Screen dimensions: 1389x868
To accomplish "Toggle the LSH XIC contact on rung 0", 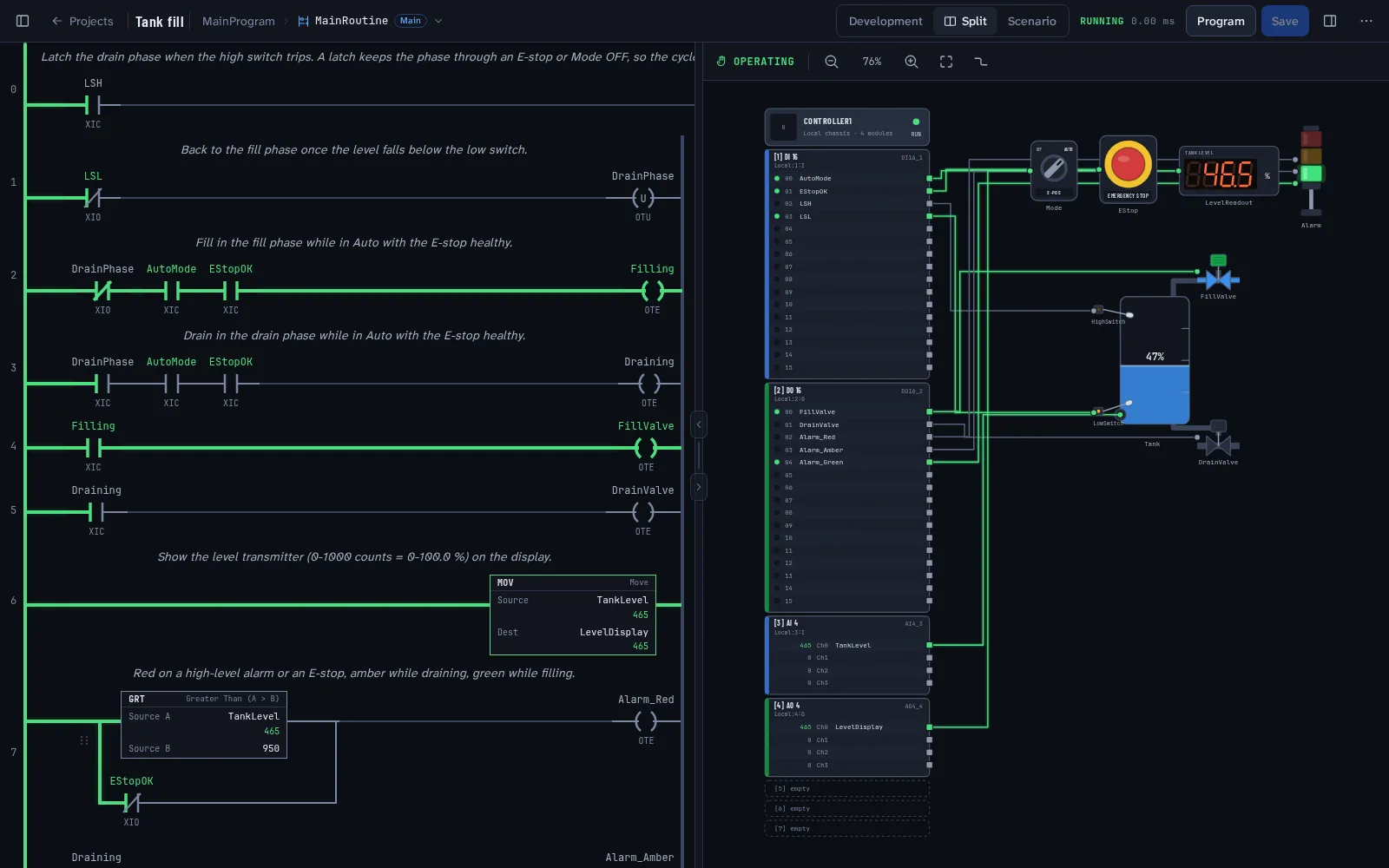I will pos(93,105).
